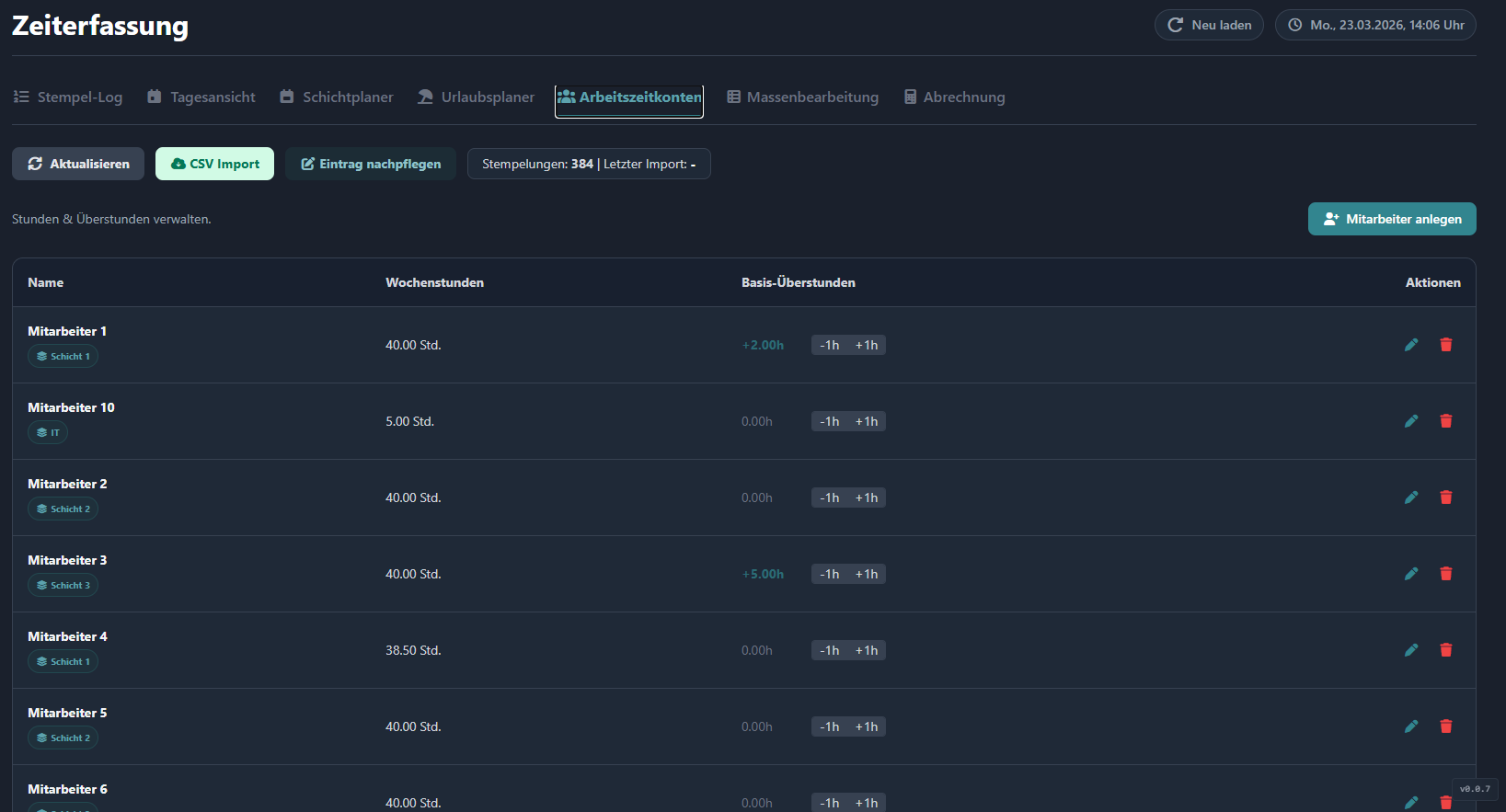Open the edit pencil for Mitarbeiter 2
1506x812 pixels.
point(1411,497)
